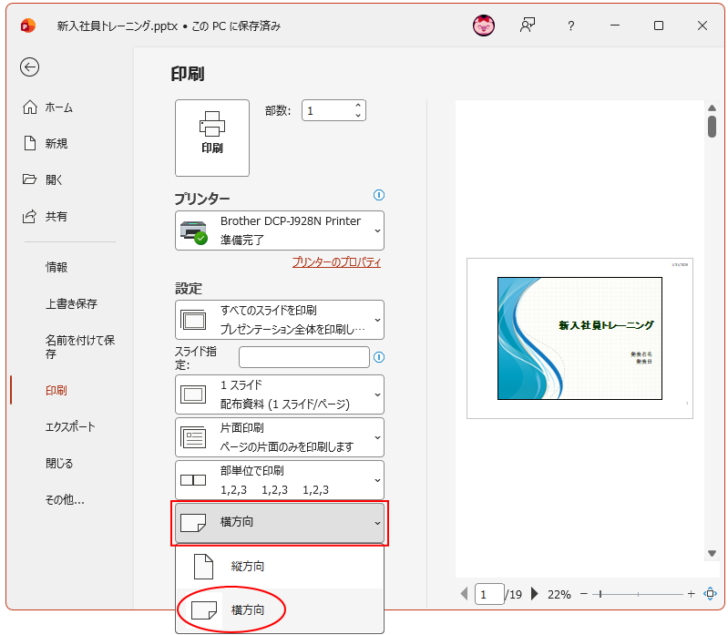This screenshot has width=728, height=635.
Task: Zoom out with the minus button
Action: point(584,594)
